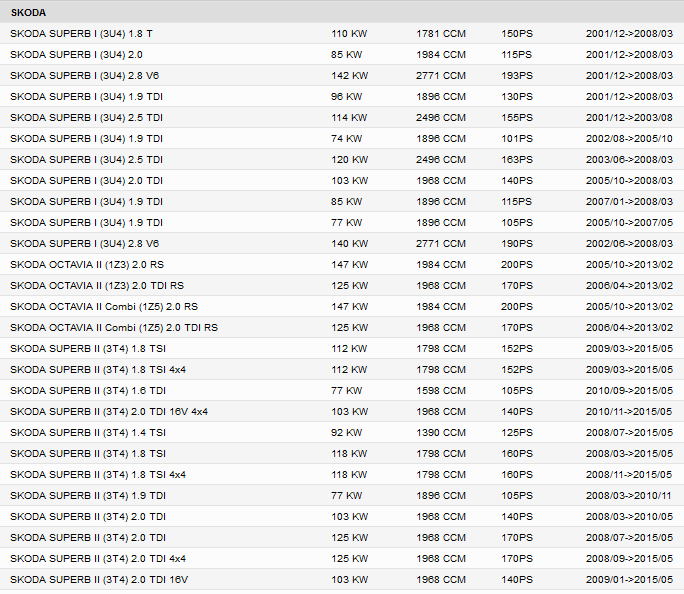
Task: Click date range 2008/03->2010/11
Action: click(x=628, y=495)
